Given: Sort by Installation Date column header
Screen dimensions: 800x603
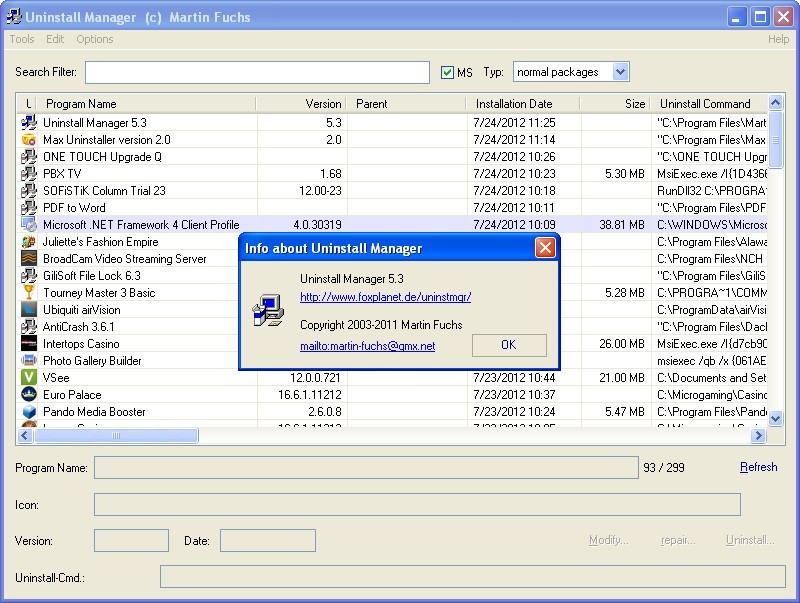Looking at the screenshot, I should (x=523, y=104).
